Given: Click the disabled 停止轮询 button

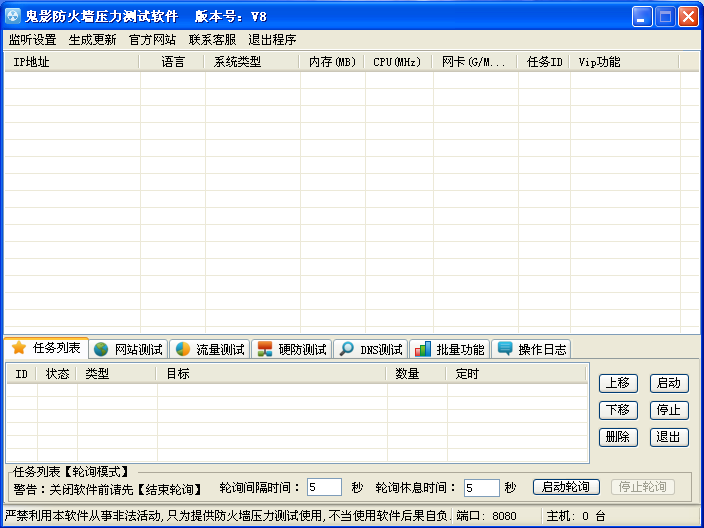Looking at the screenshot, I should point(643,487).
